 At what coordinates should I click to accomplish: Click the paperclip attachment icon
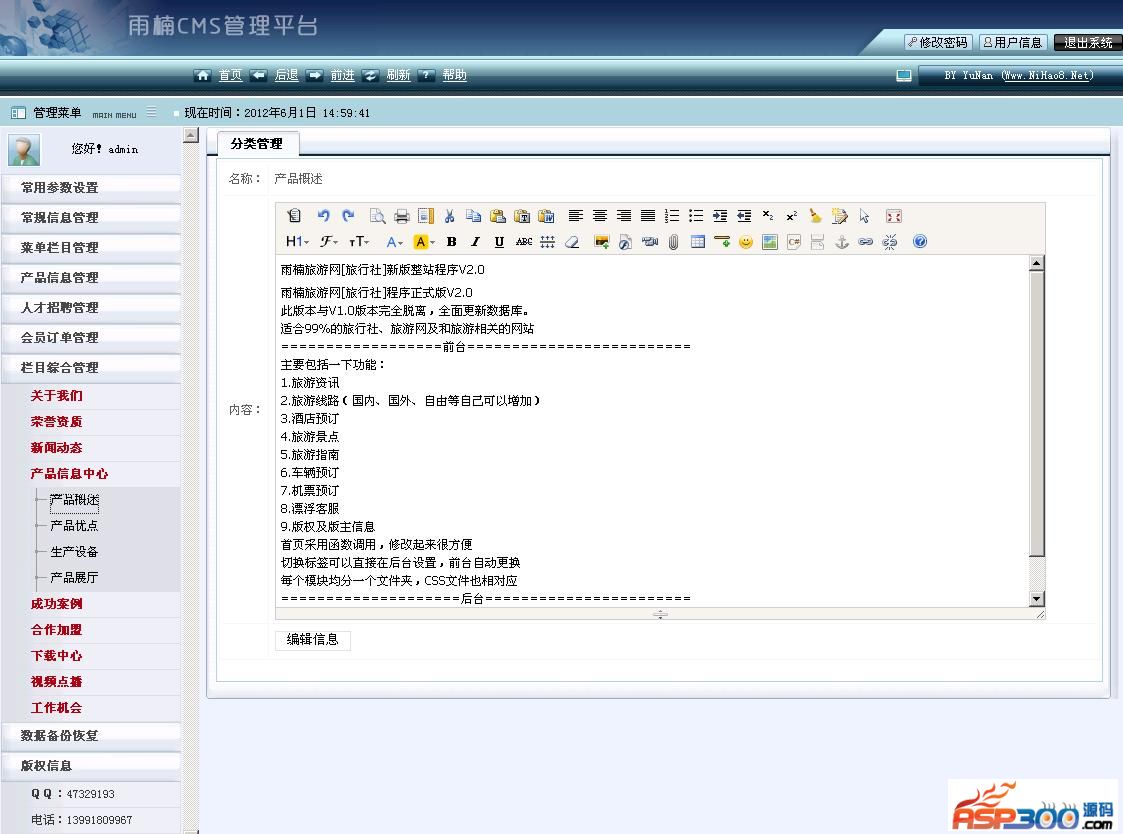[673, 241]
